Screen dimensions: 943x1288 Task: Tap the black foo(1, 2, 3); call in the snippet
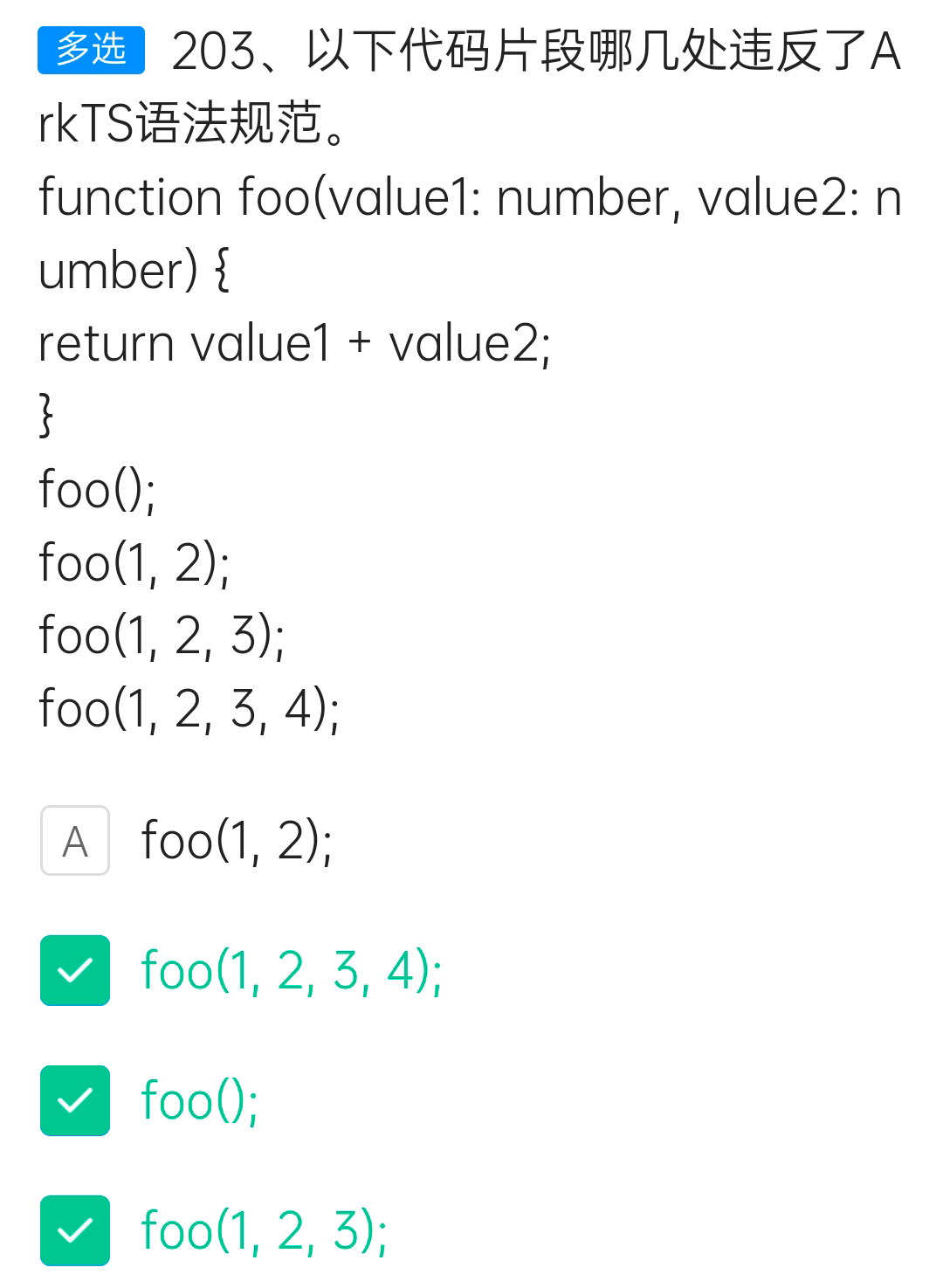click(162, 635)
